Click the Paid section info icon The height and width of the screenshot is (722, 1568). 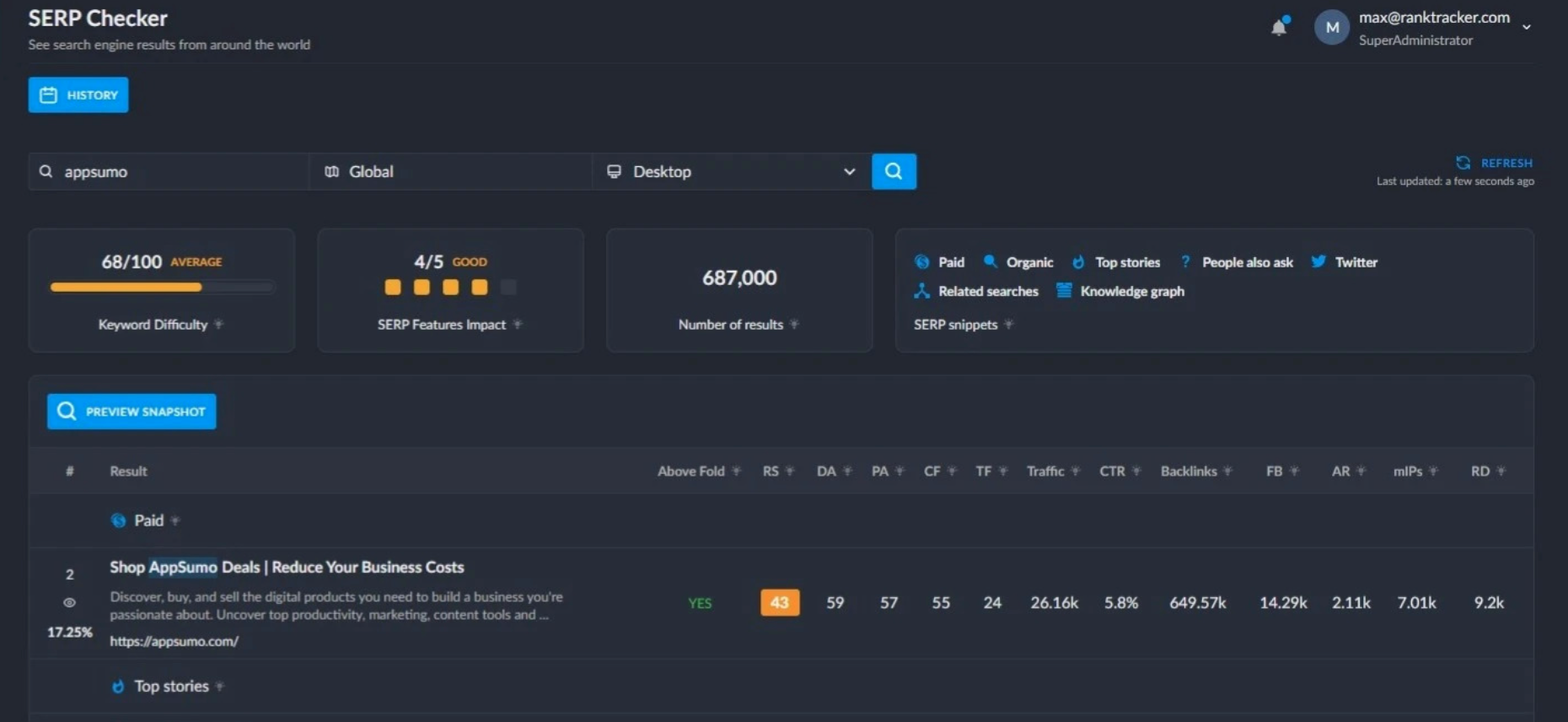point(175,521)
